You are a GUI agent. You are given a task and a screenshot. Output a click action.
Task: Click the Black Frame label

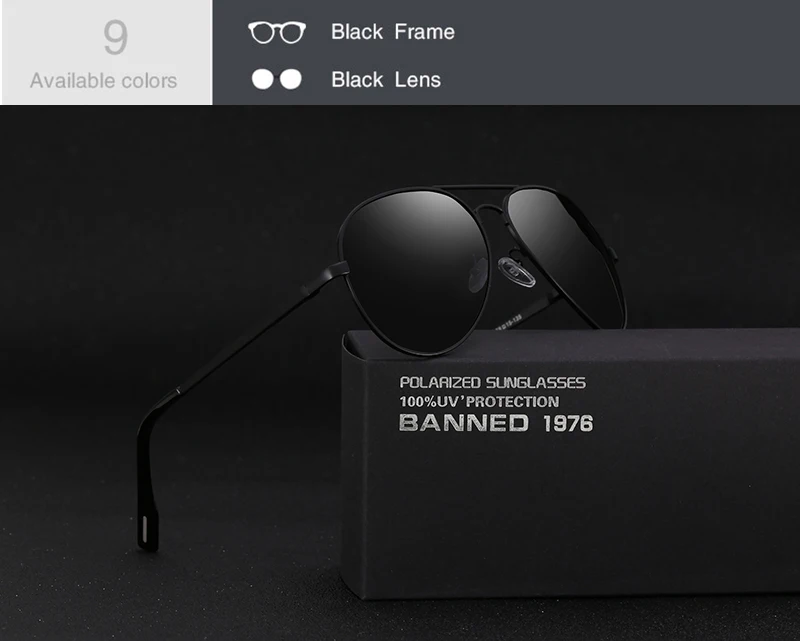coord(392,32)
